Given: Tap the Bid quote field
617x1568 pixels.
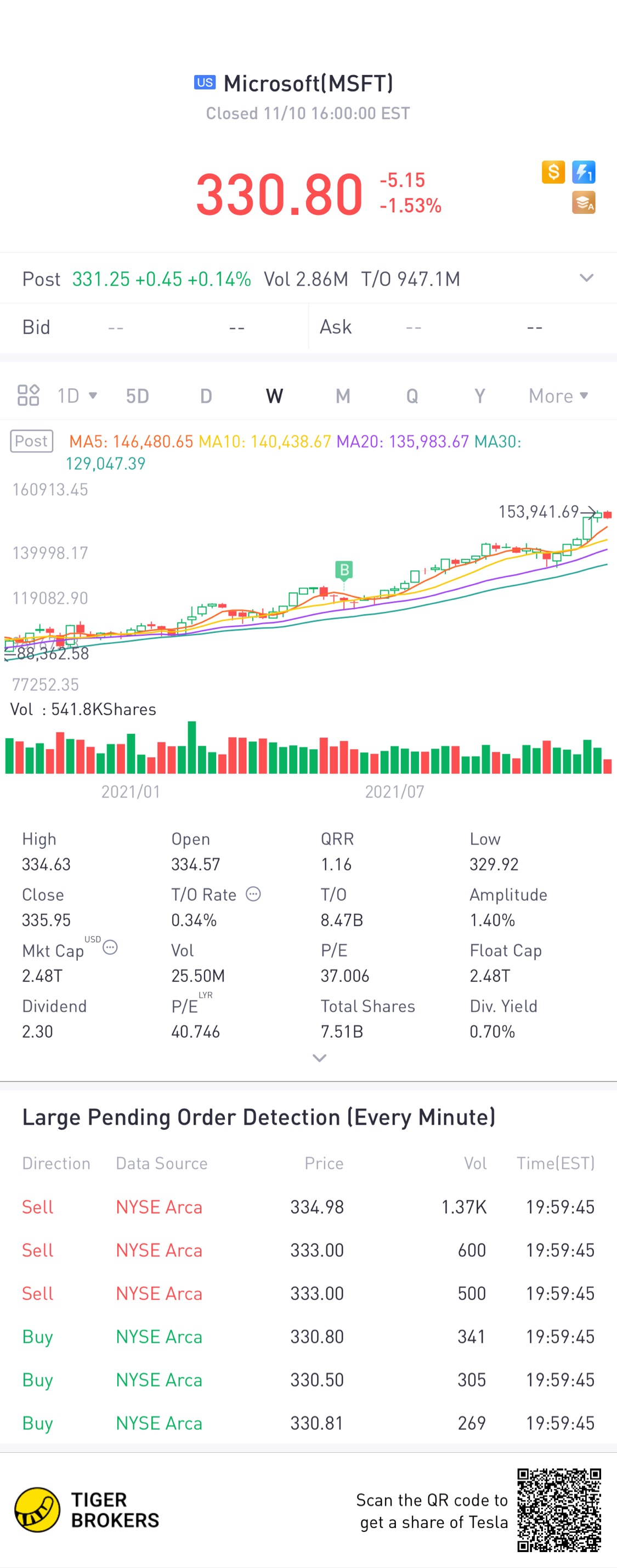Looking at the screenshot, I should 154,327.
